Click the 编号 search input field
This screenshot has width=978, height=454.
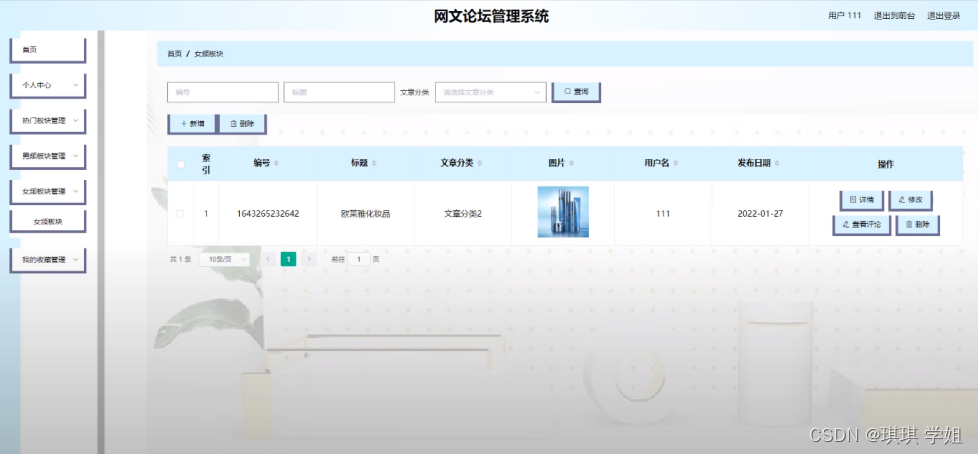pos(223,92)
